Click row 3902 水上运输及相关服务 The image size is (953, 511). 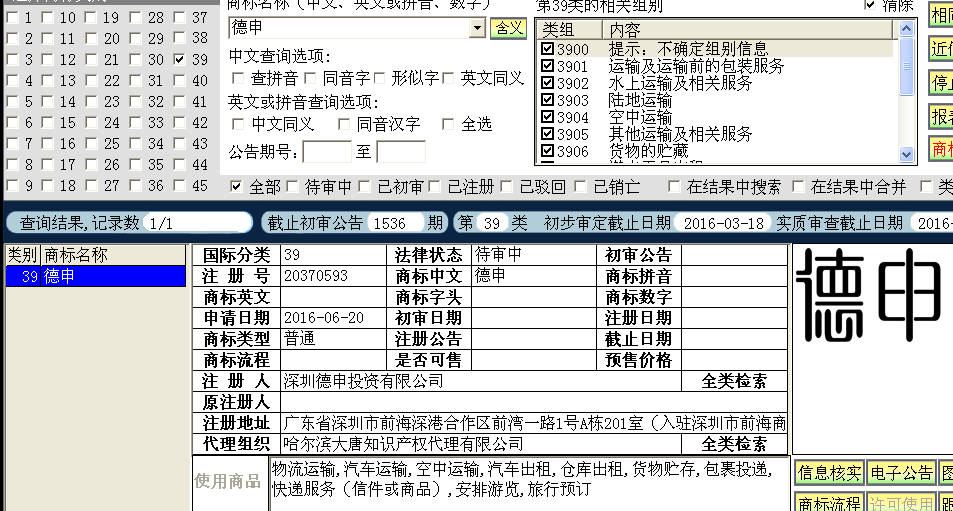[x=715, y=82]
